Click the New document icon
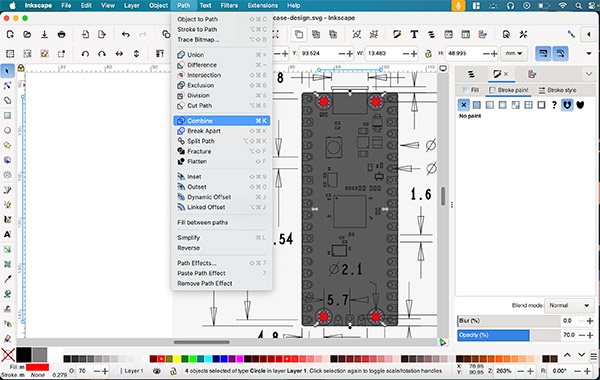 pyautogui.click(x=10, y=34)
